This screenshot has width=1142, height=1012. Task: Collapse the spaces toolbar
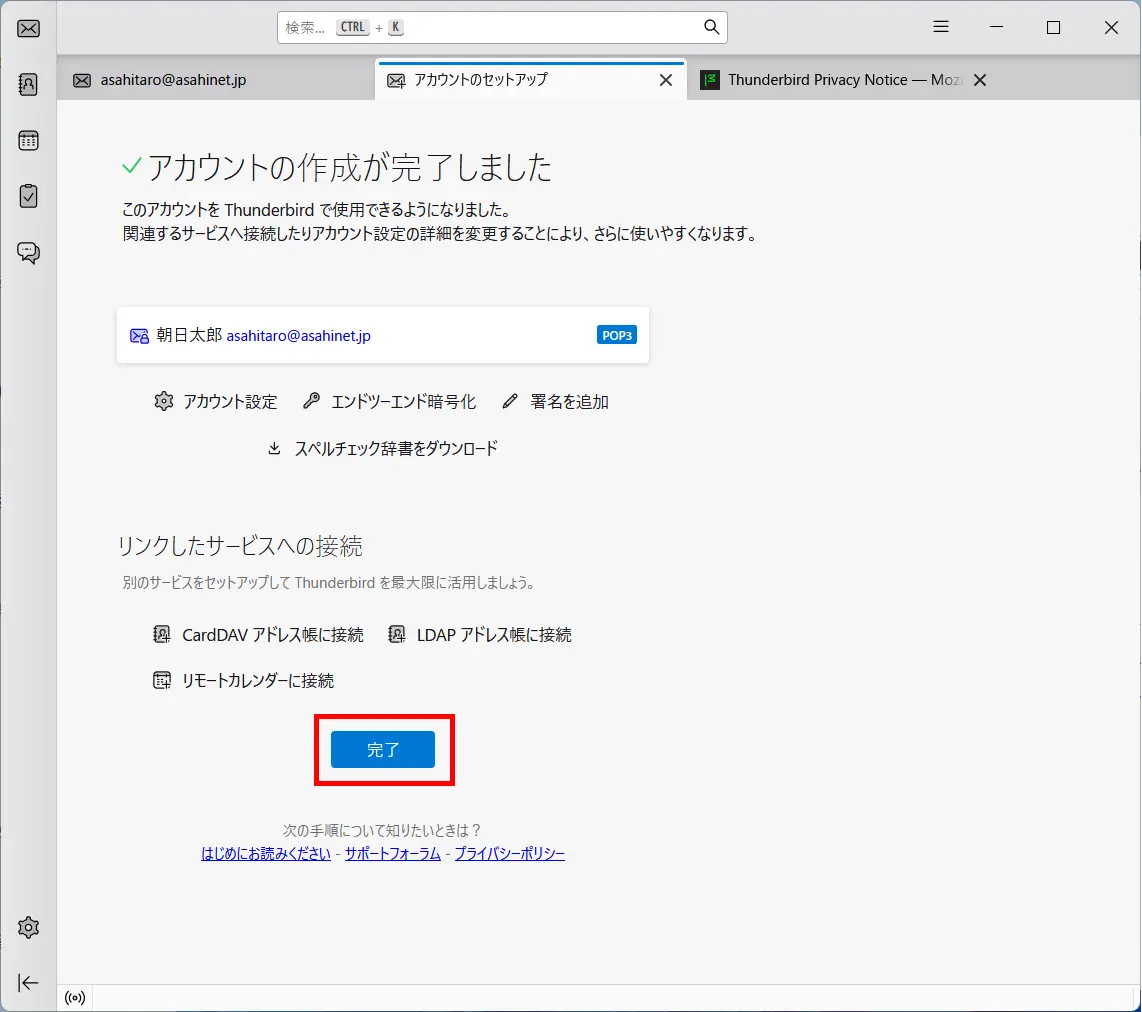(28, 982)
